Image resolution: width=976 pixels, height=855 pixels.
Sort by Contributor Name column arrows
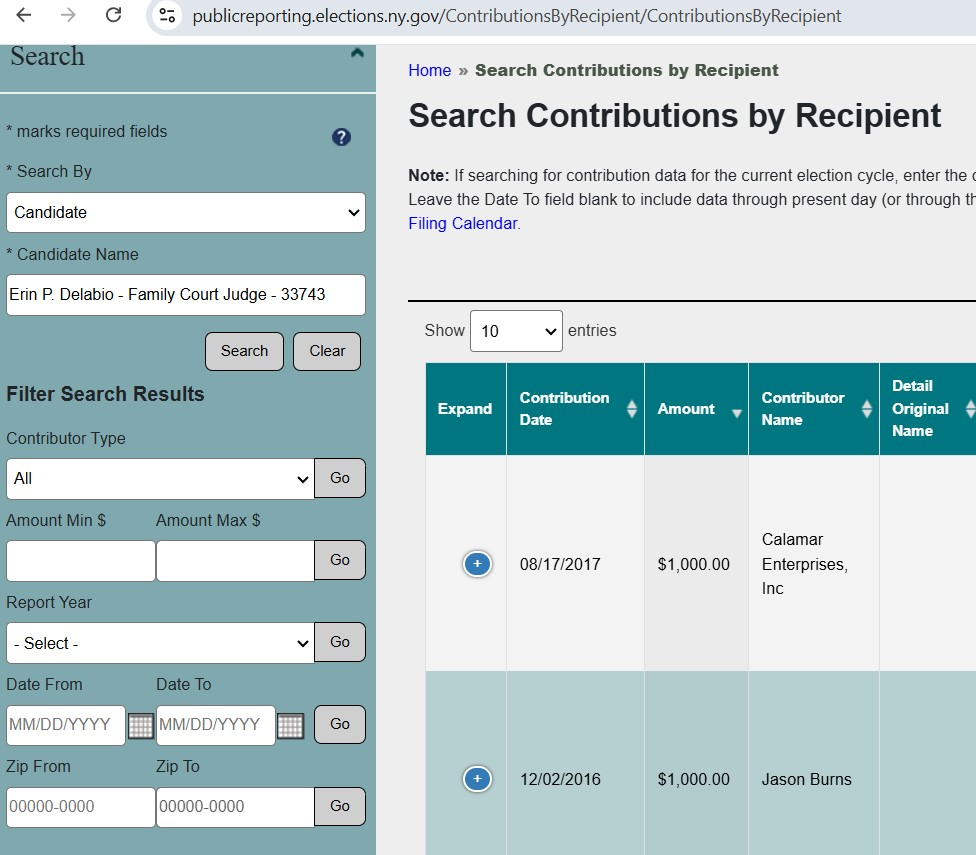point(866,409)
